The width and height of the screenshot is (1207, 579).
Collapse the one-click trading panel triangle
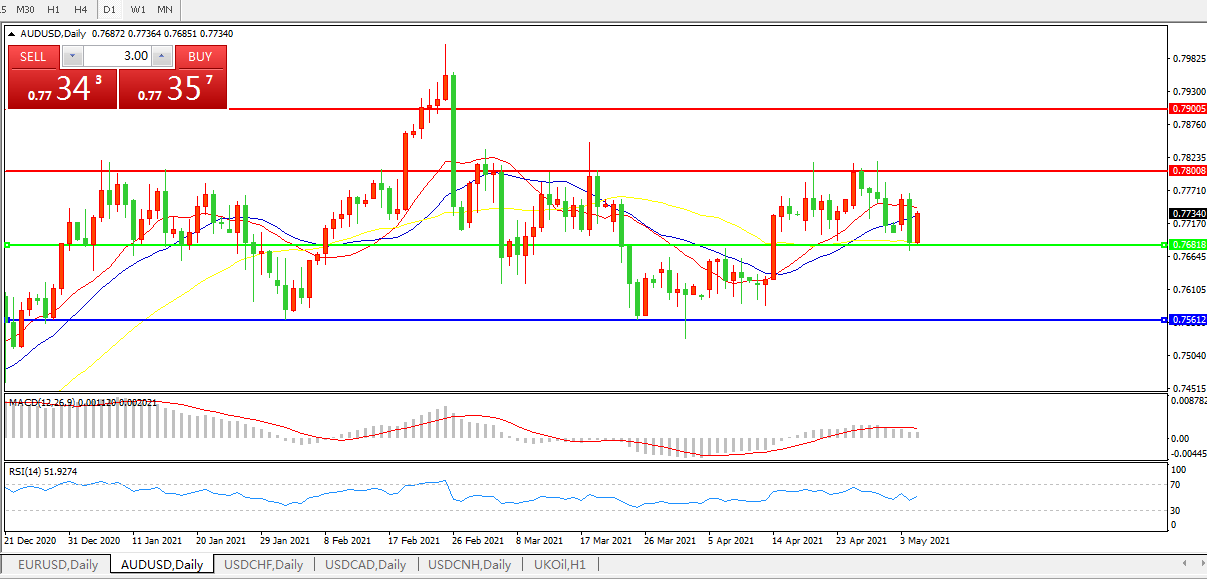[11, 34]
